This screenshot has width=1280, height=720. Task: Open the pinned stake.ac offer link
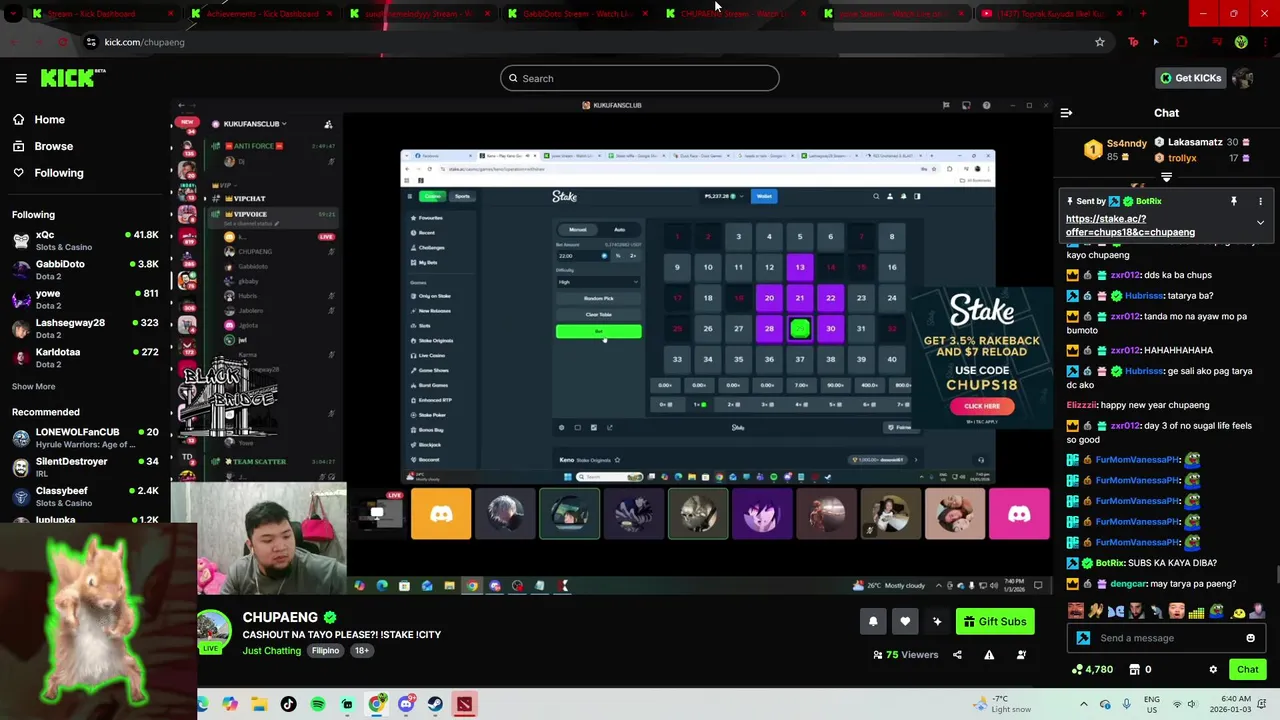click(1130, 225)
